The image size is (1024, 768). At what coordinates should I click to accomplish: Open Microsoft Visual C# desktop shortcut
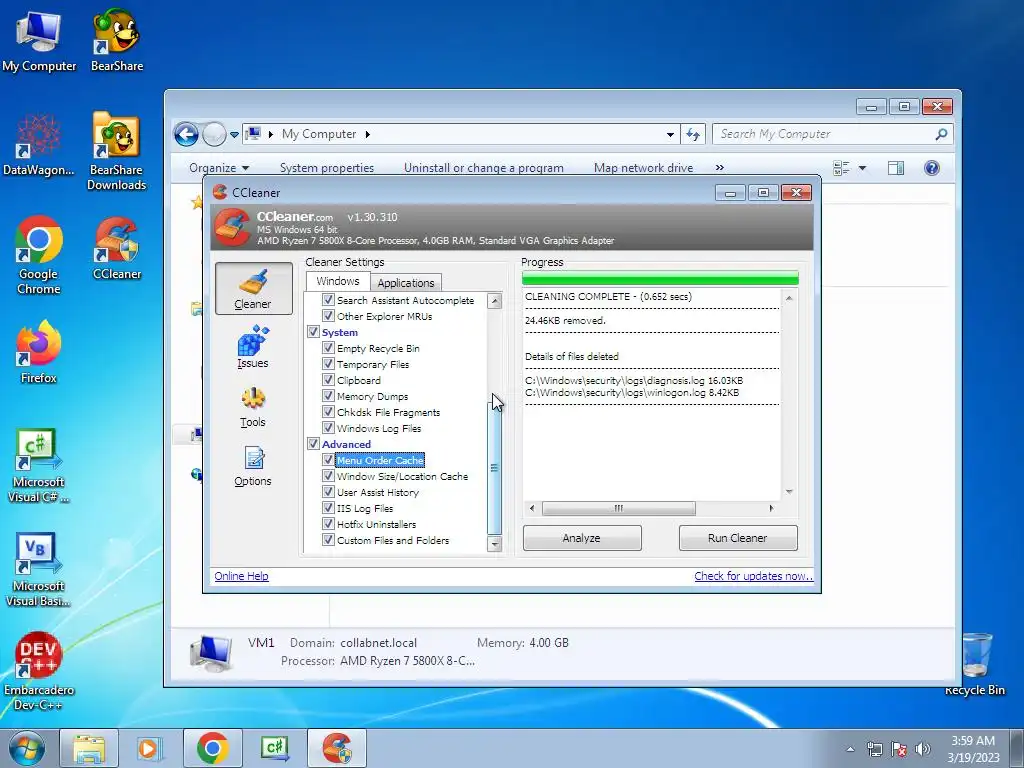click(x=39, y=466)
